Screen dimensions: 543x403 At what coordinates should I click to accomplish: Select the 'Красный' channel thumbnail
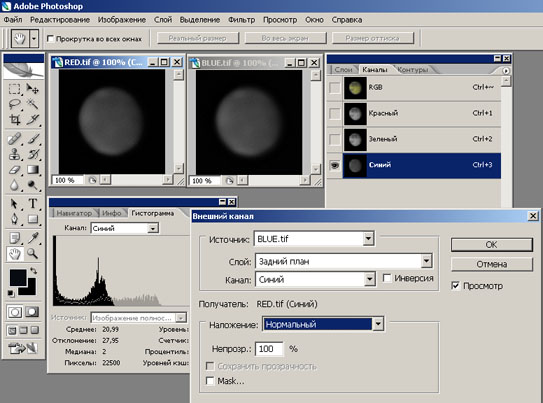click(x=355, y=114)
